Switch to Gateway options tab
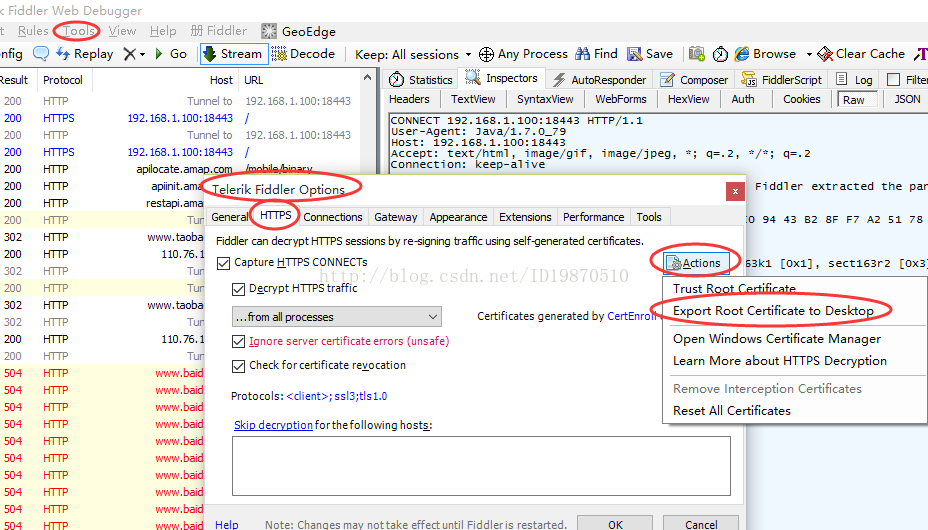The image size is (928, 530). (395, 217)
